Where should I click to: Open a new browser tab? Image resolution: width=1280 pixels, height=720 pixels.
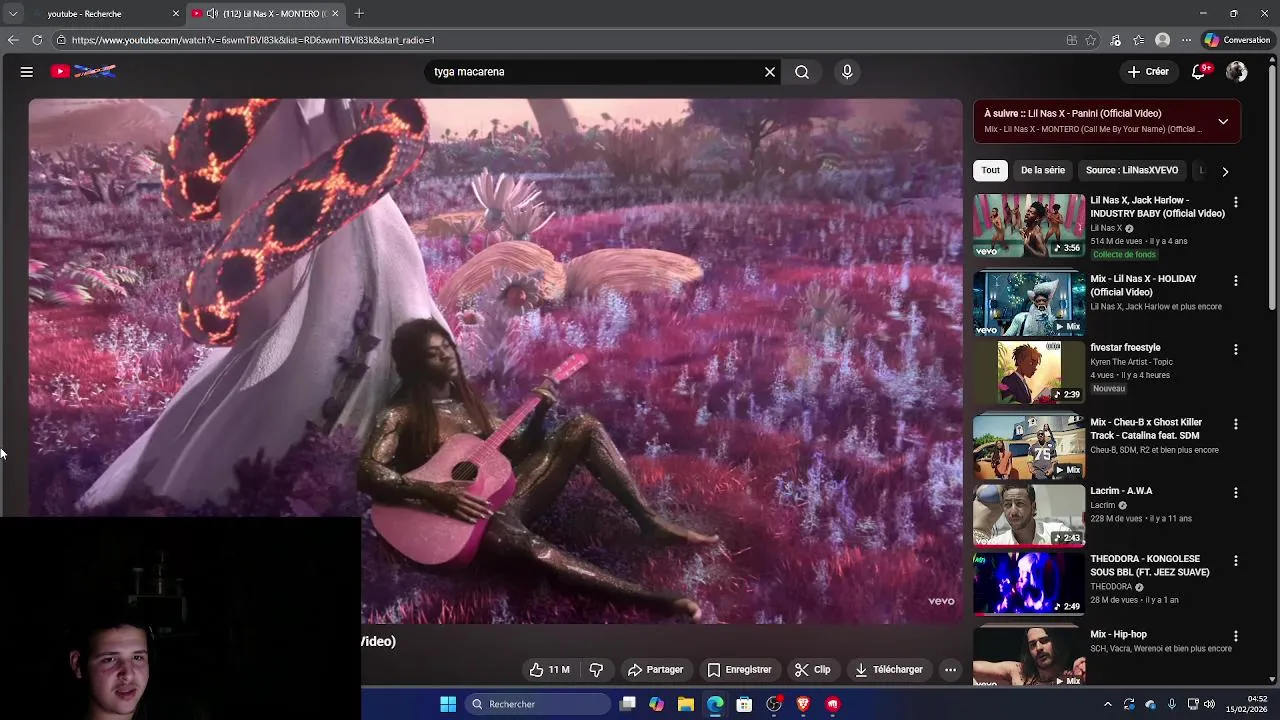click(359, 13)
